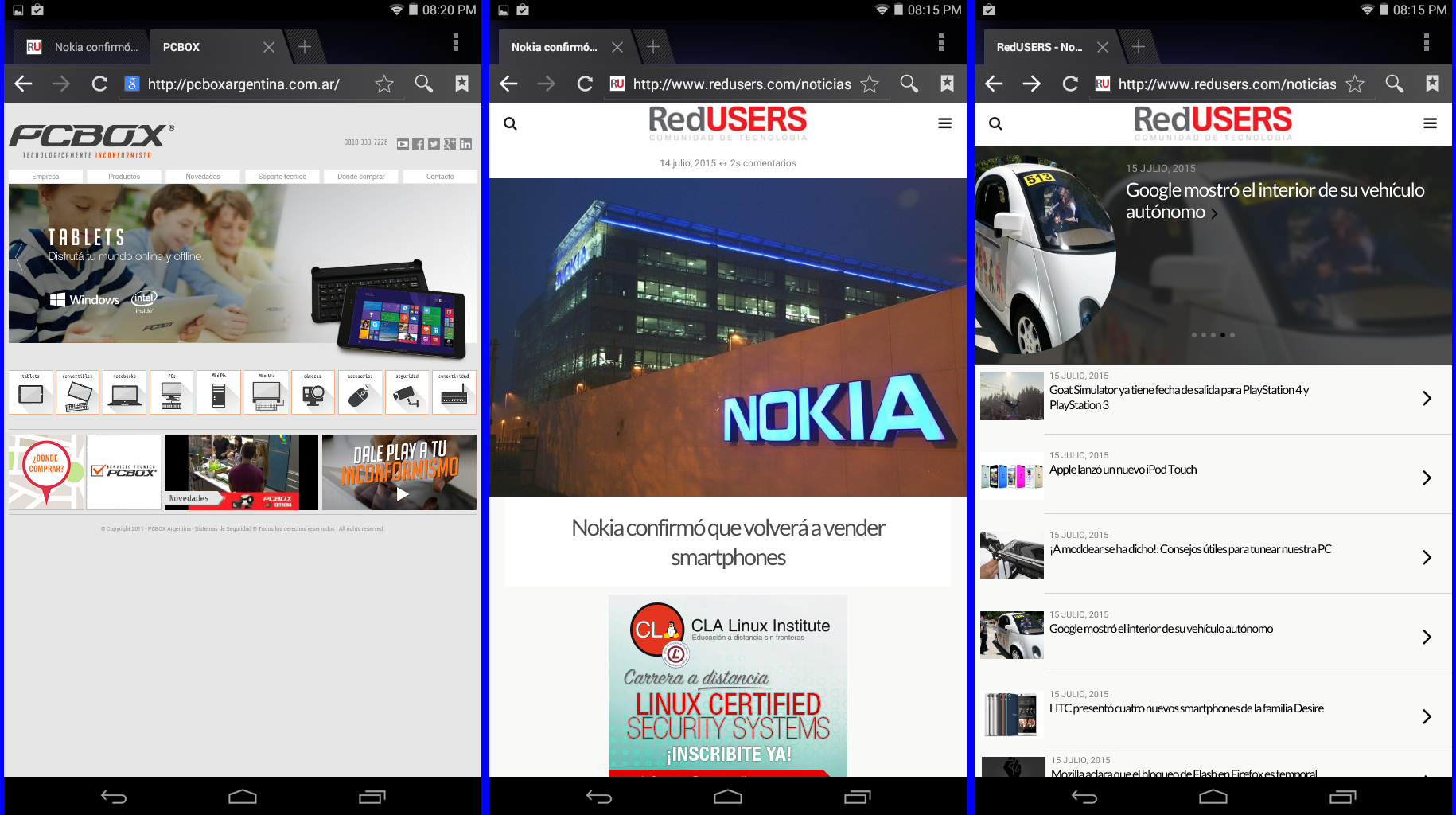Expand modding PC tips news chevron

tap(1427, 557)
